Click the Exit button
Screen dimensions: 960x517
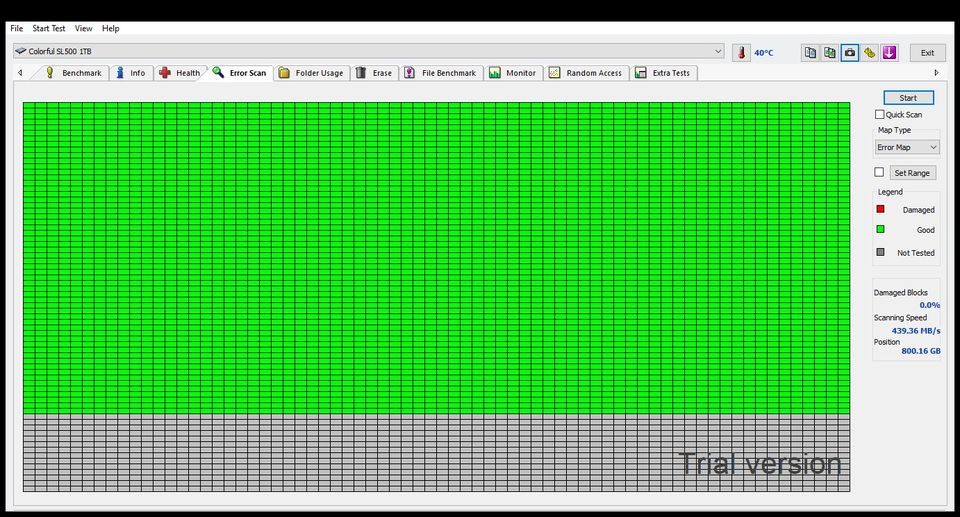coord(928,53)
